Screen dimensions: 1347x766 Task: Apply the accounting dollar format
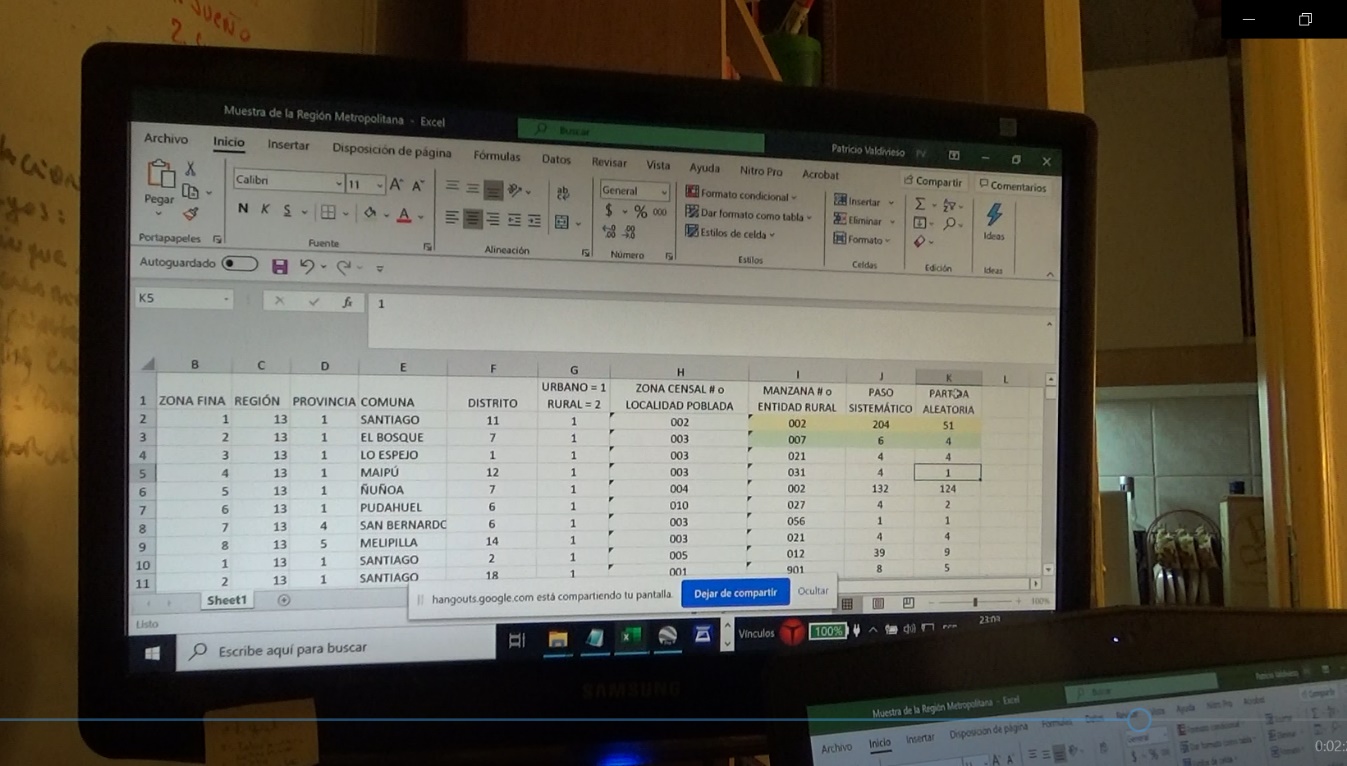(x=609, y=211)
